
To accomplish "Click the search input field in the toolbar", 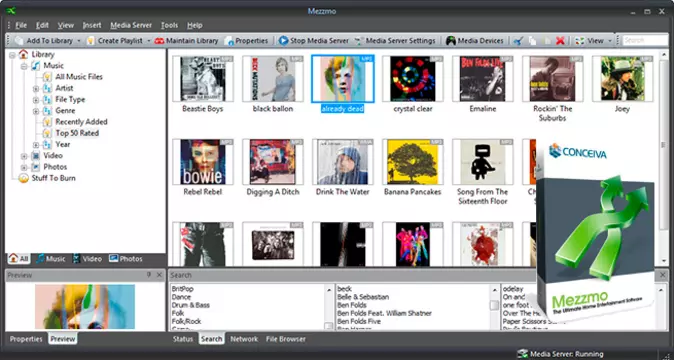I will click(x=645, y=40).
